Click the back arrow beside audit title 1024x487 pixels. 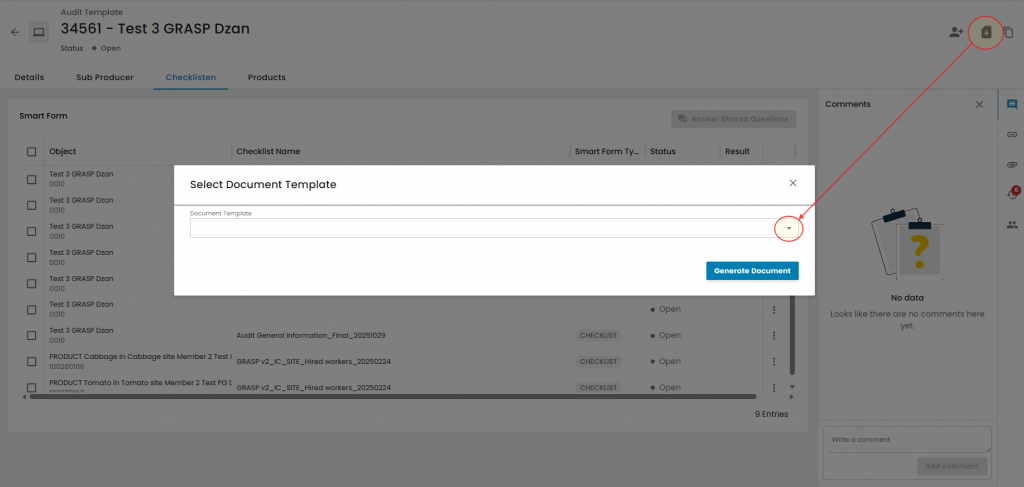point(15,32)
